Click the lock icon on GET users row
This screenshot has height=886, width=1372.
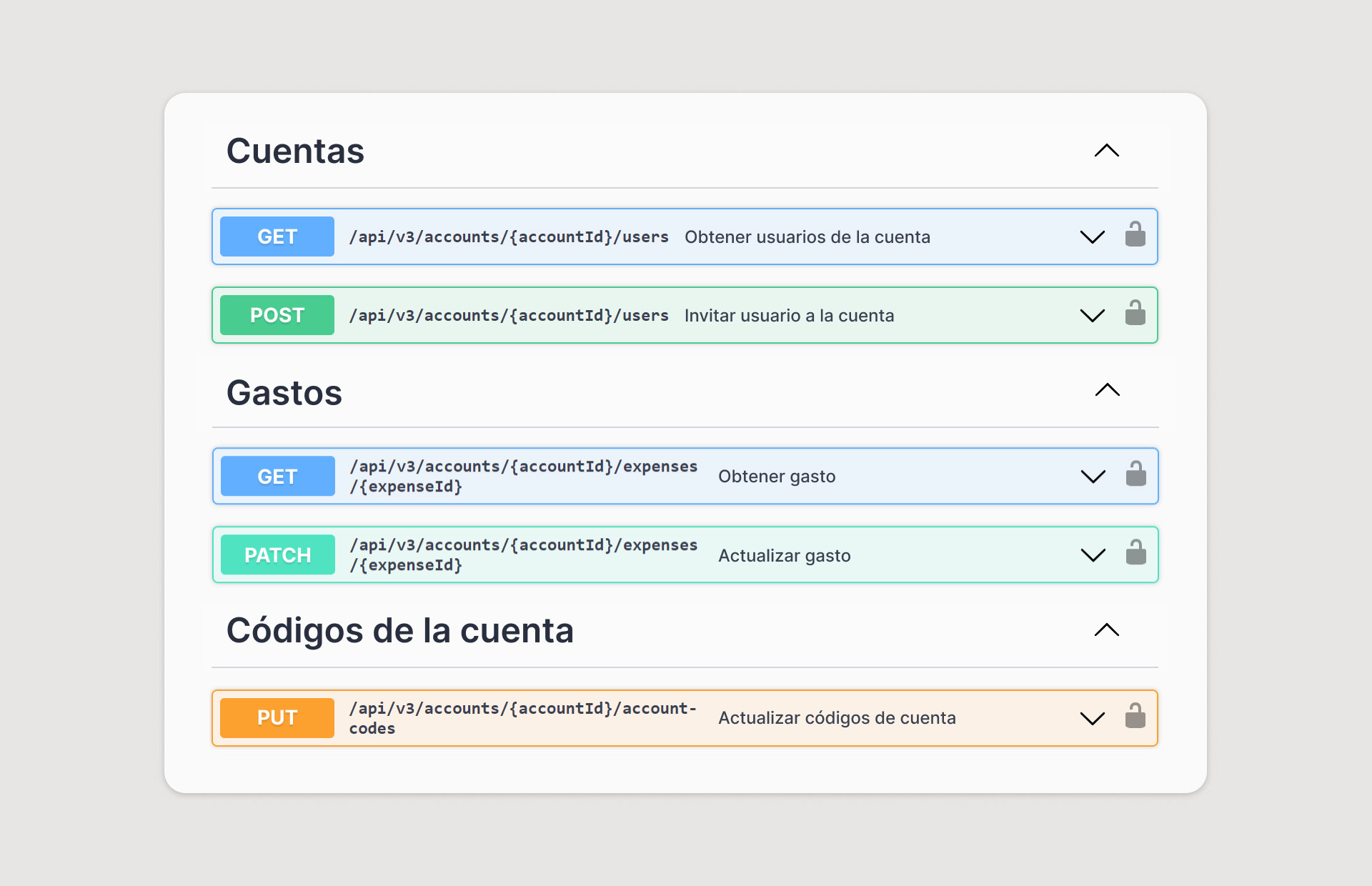pyautogui.click(x=1135, y=234)
